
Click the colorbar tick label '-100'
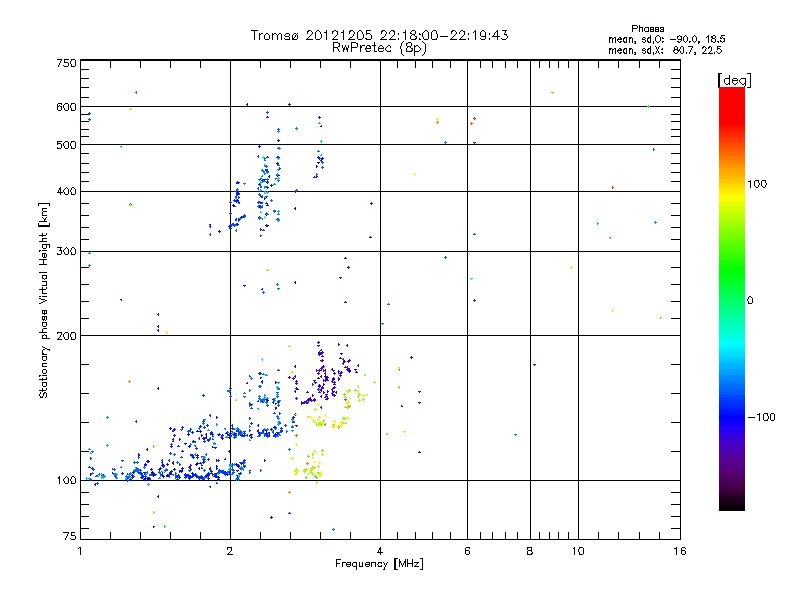tap(762, 417)
